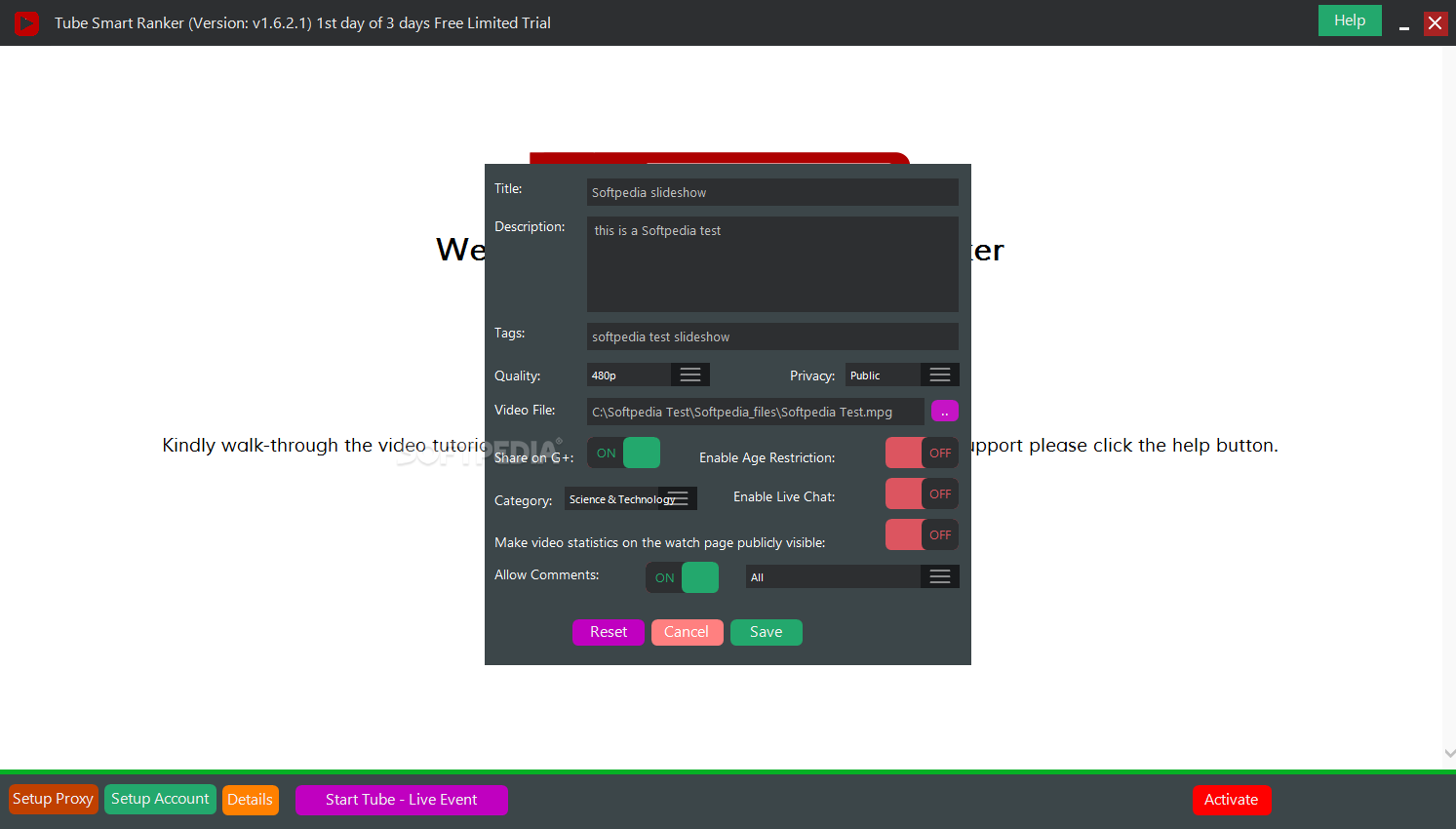Show Details panel

251,800
